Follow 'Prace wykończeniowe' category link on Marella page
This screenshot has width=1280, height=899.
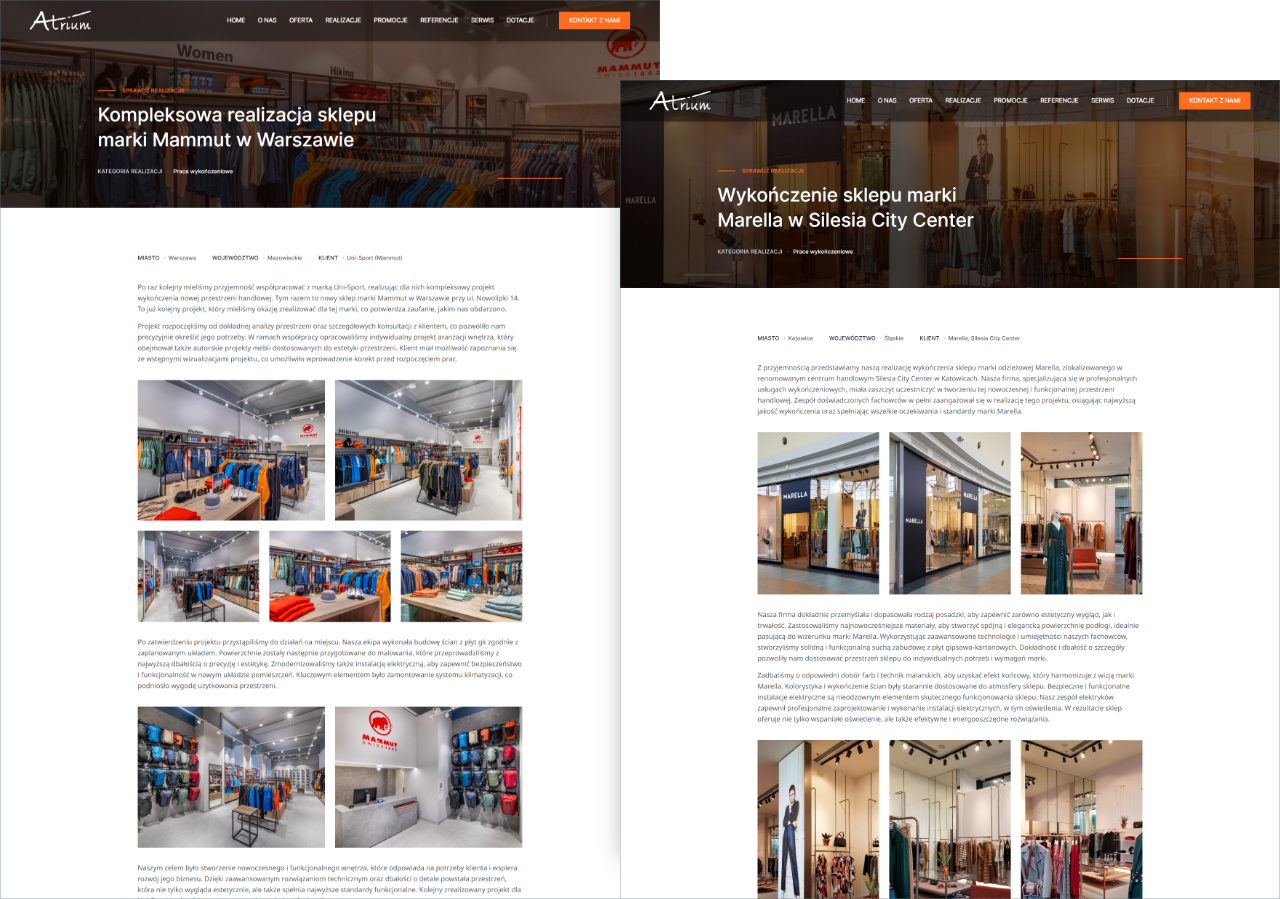(x=823, y=252)
